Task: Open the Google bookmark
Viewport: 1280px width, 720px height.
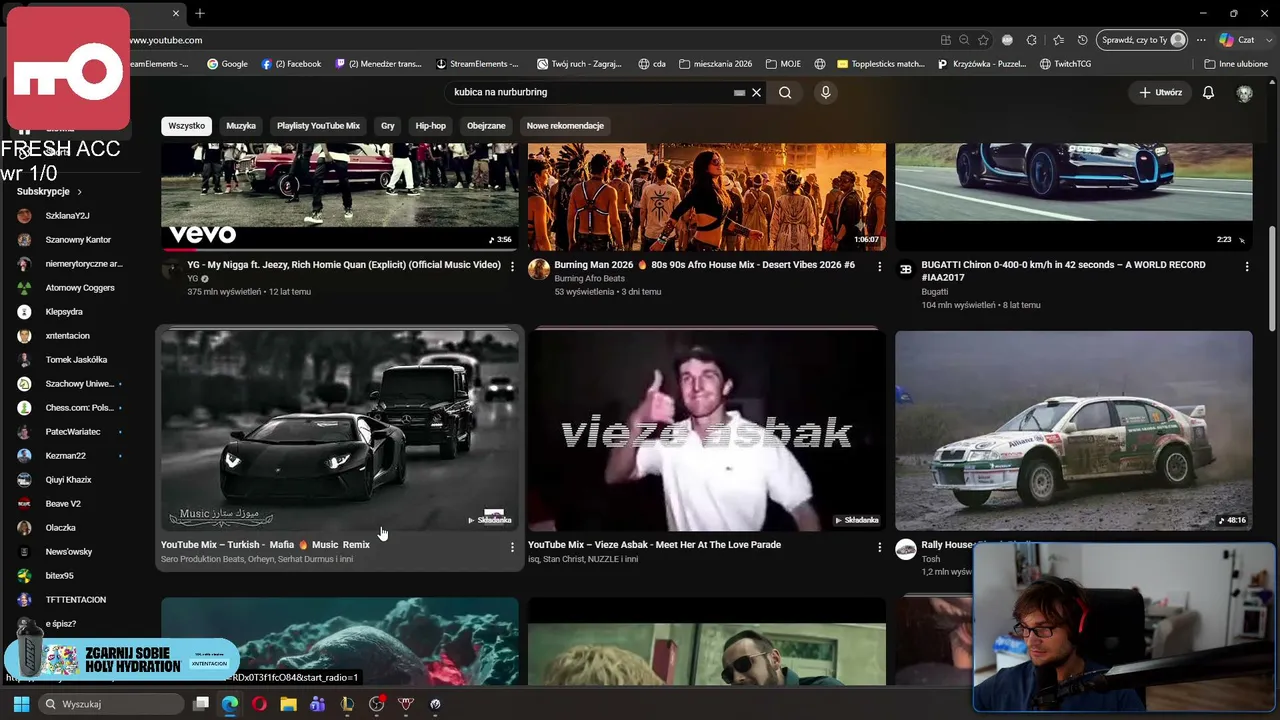Action: point(227,64)
